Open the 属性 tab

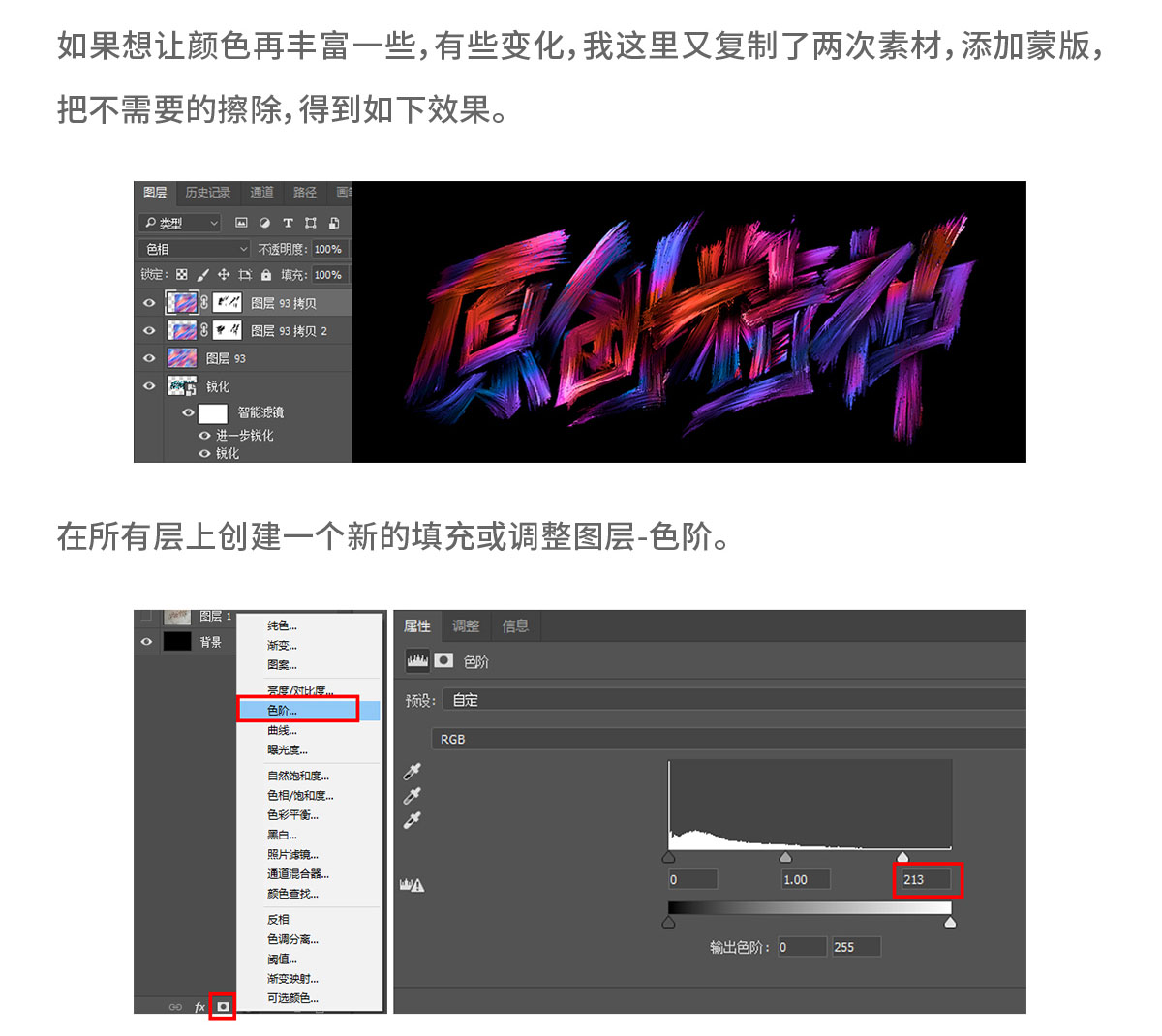pos(417,626)
